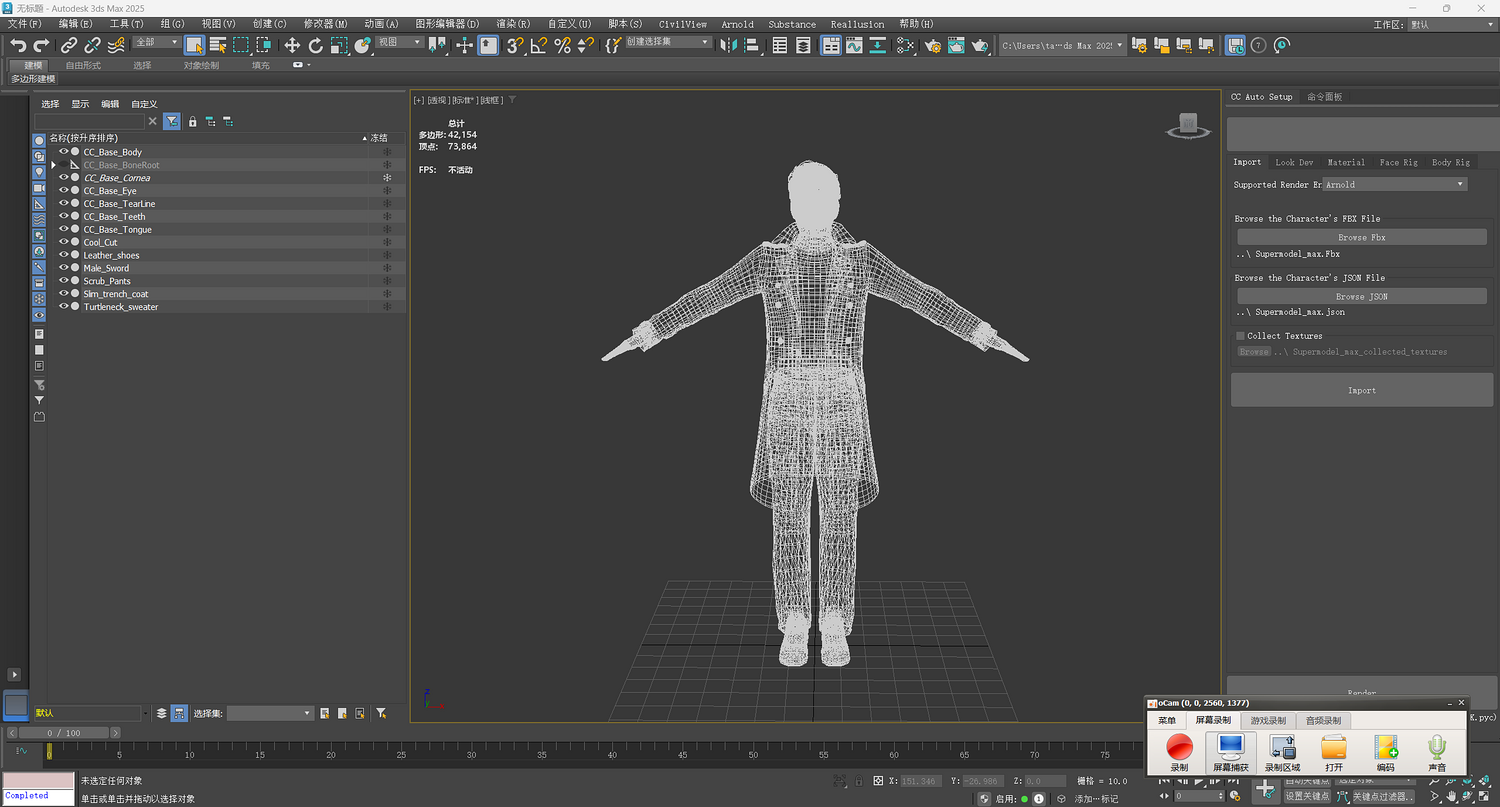1500x807 pixels.
Task: Click the Select by Name icon
Action: (218, 45)
